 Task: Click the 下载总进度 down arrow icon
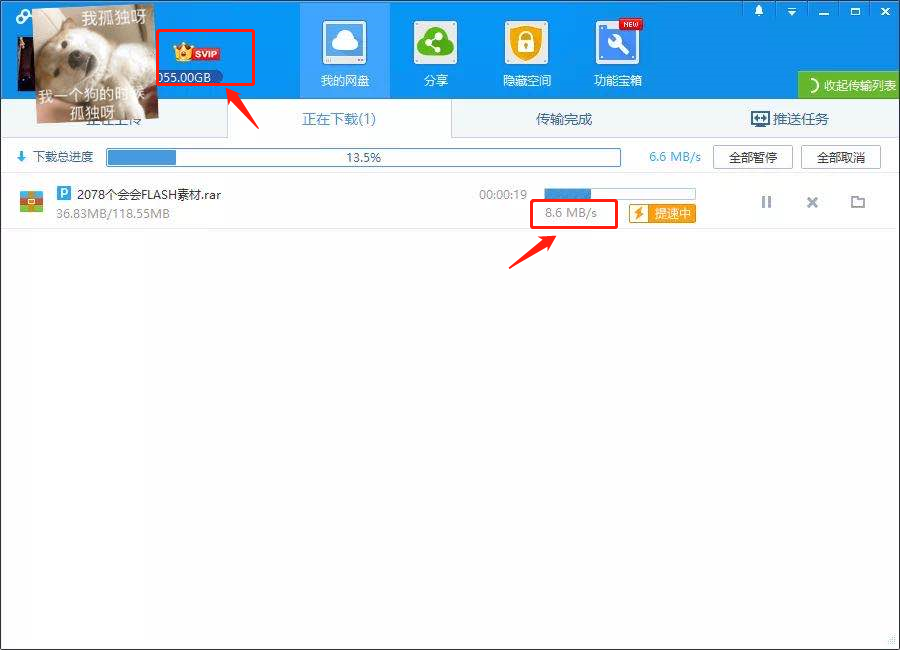[21, 156]
